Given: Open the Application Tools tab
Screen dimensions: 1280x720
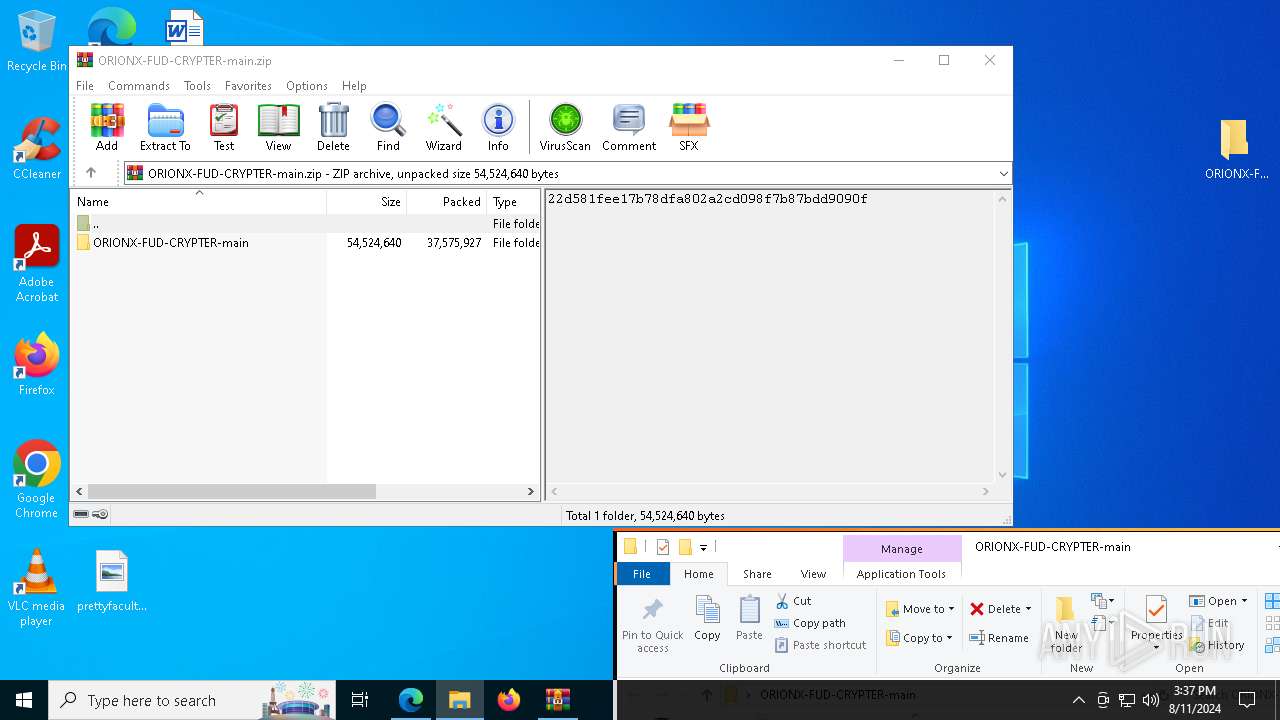Looking at the screenshot, I should pos(901,574).
